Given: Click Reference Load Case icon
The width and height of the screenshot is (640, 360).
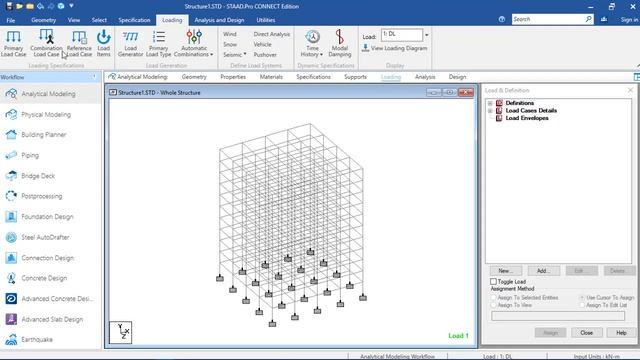Looking at the screenshot, I should [x=79, y=43].
